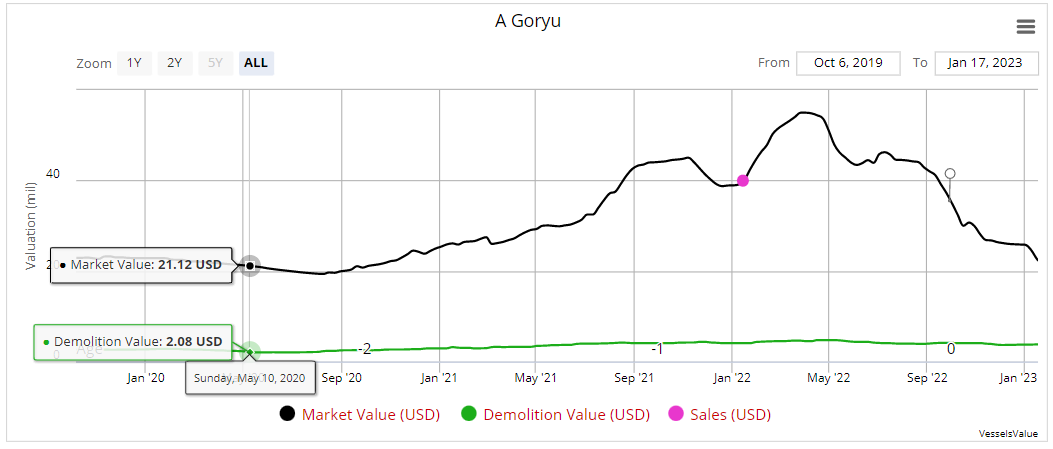Click the pink Sales legend dot

click(x=675, y=414)
